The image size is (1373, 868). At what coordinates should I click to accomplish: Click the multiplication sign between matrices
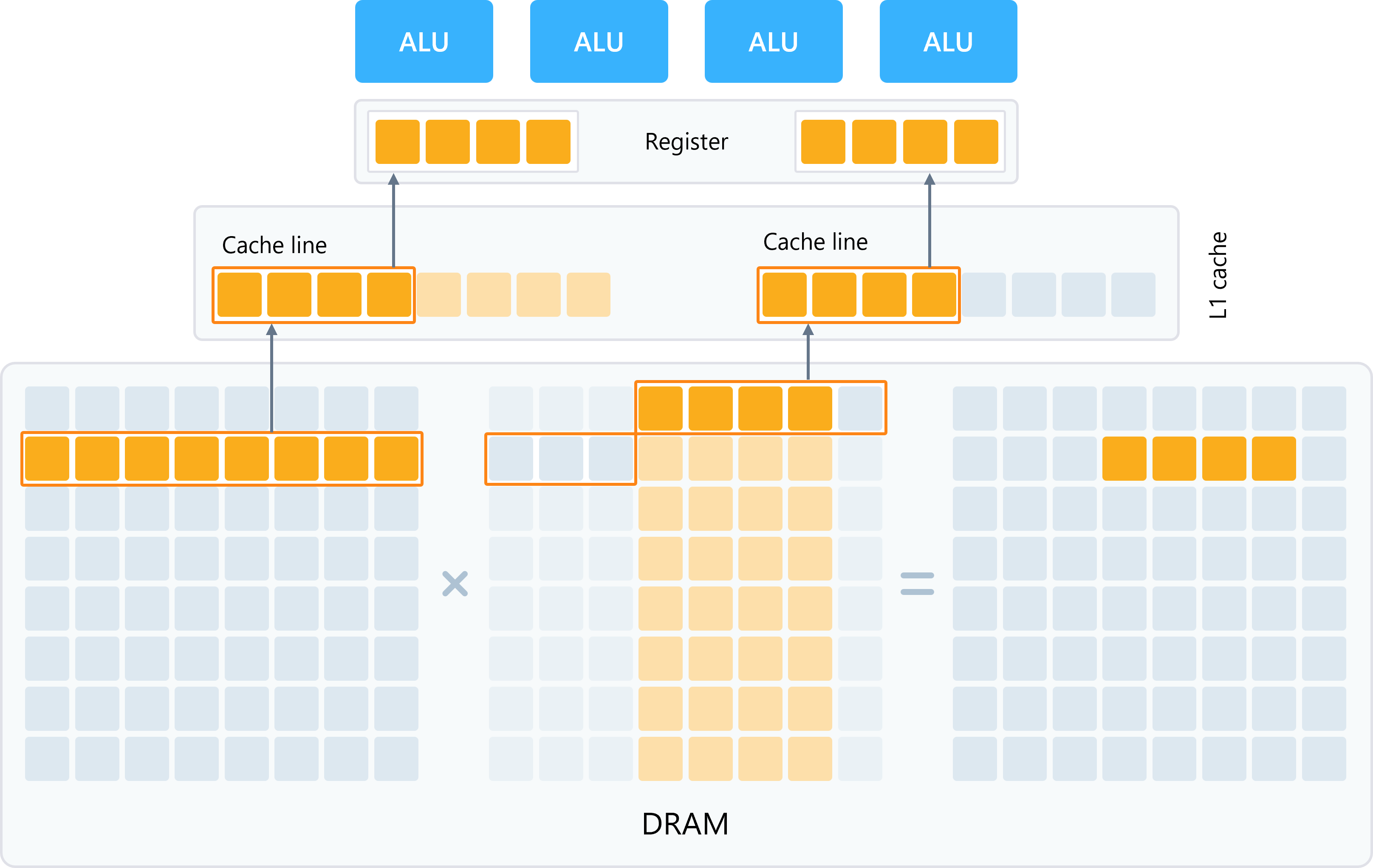[455, 583]
